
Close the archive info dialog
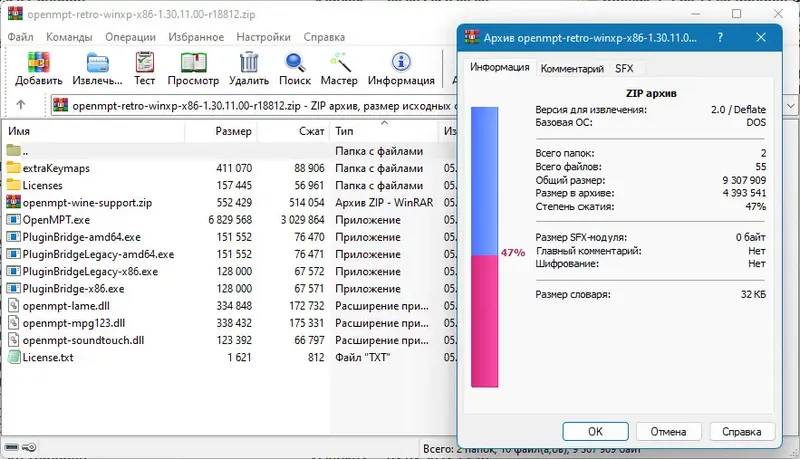point(761,37)
